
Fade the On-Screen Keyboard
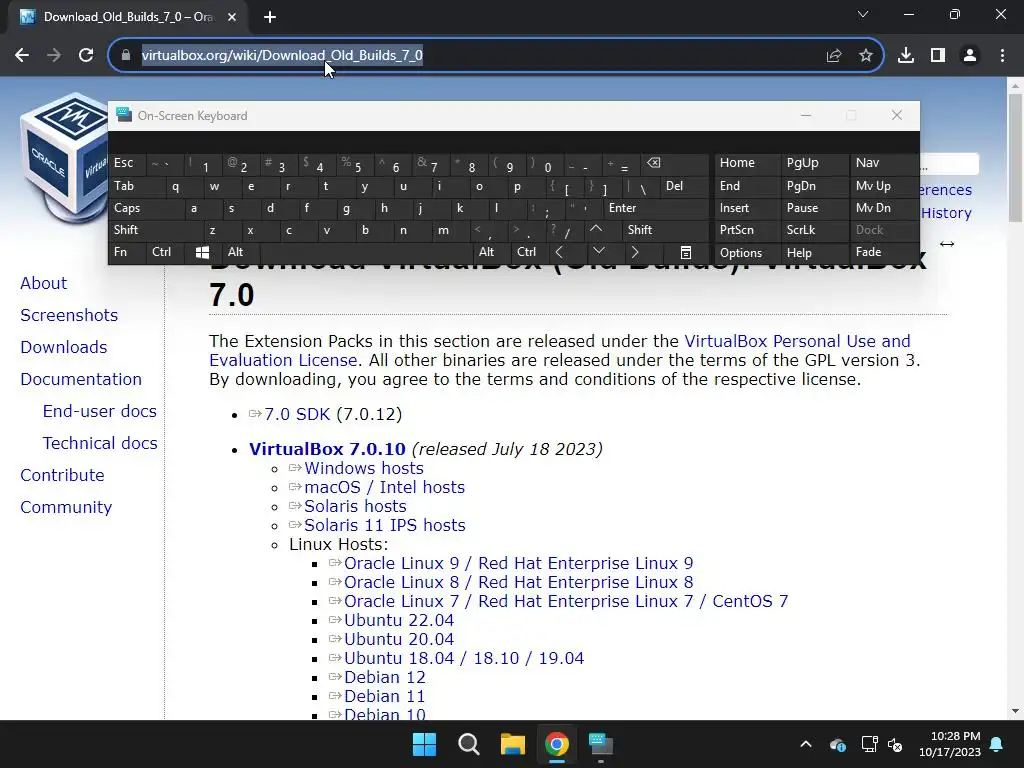[884, 252]
